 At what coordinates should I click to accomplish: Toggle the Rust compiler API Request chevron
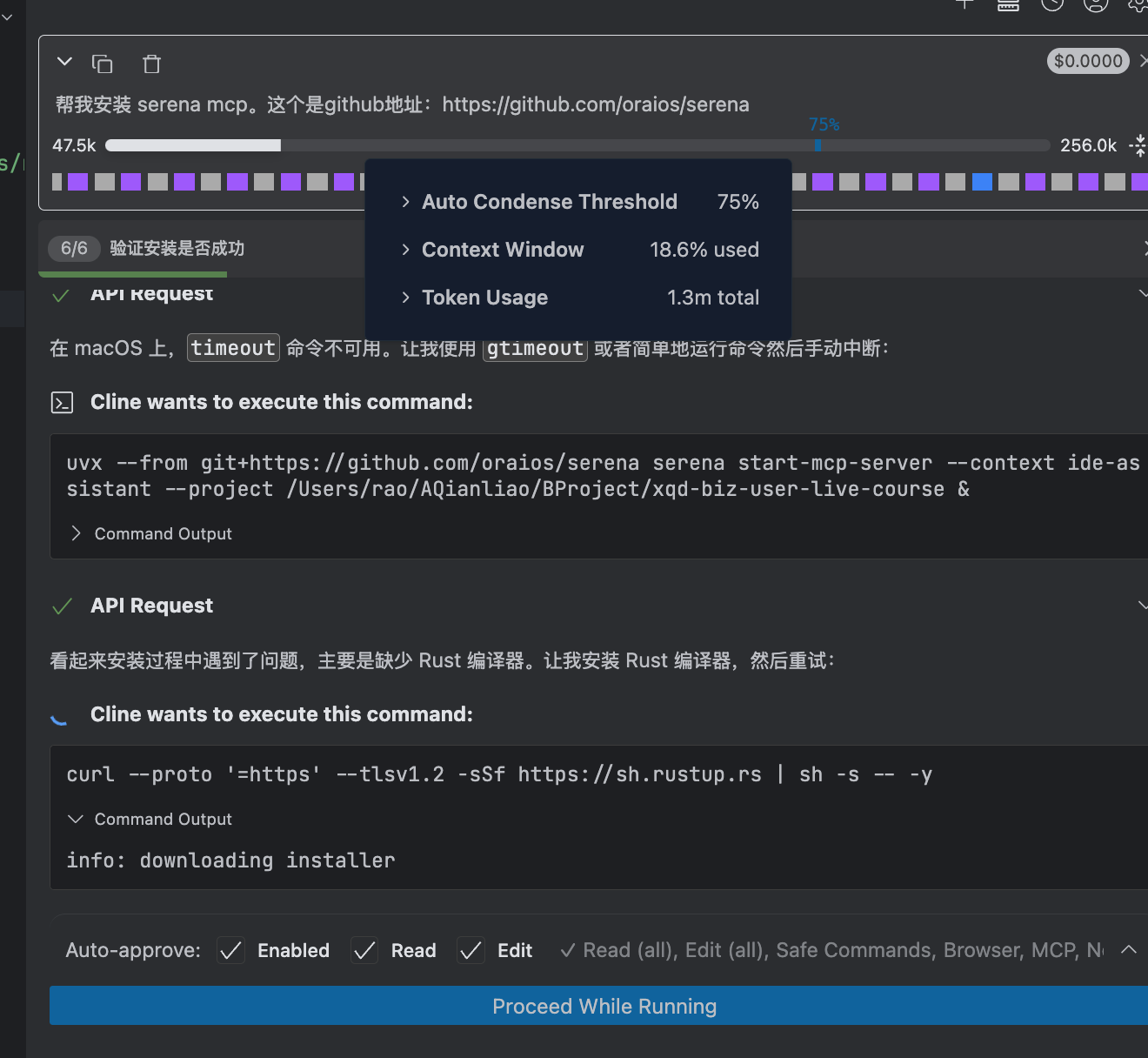tap(1143, 606)
